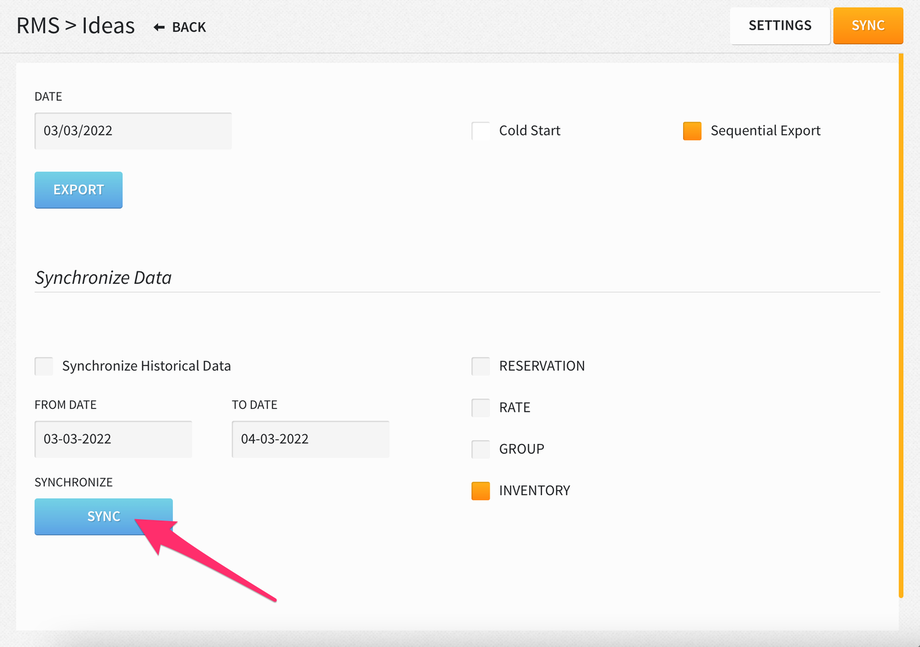Image resolution: width=920 pixels, height=647 pixels.
Task: Click the 'TO DATE' label
Action: (x=255, y=405)
